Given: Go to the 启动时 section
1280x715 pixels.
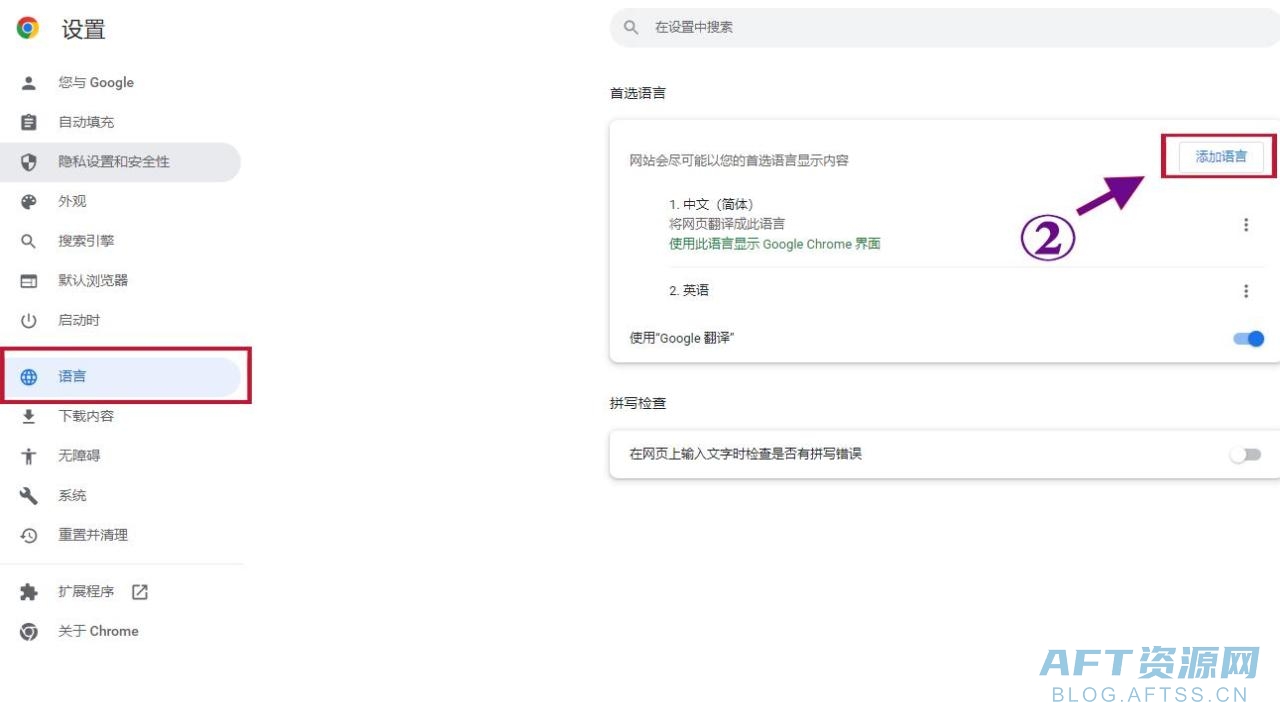Looking at the screenshot, I should click(120, 321).
